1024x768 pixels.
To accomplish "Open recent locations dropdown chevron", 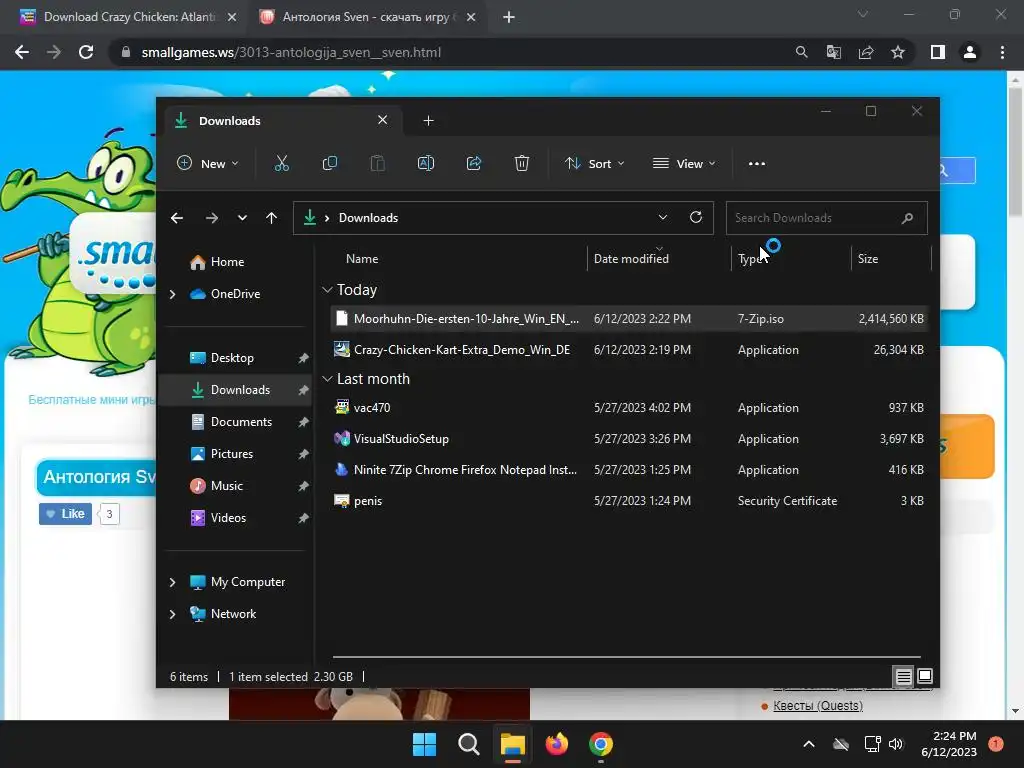I will pos(242,218).
